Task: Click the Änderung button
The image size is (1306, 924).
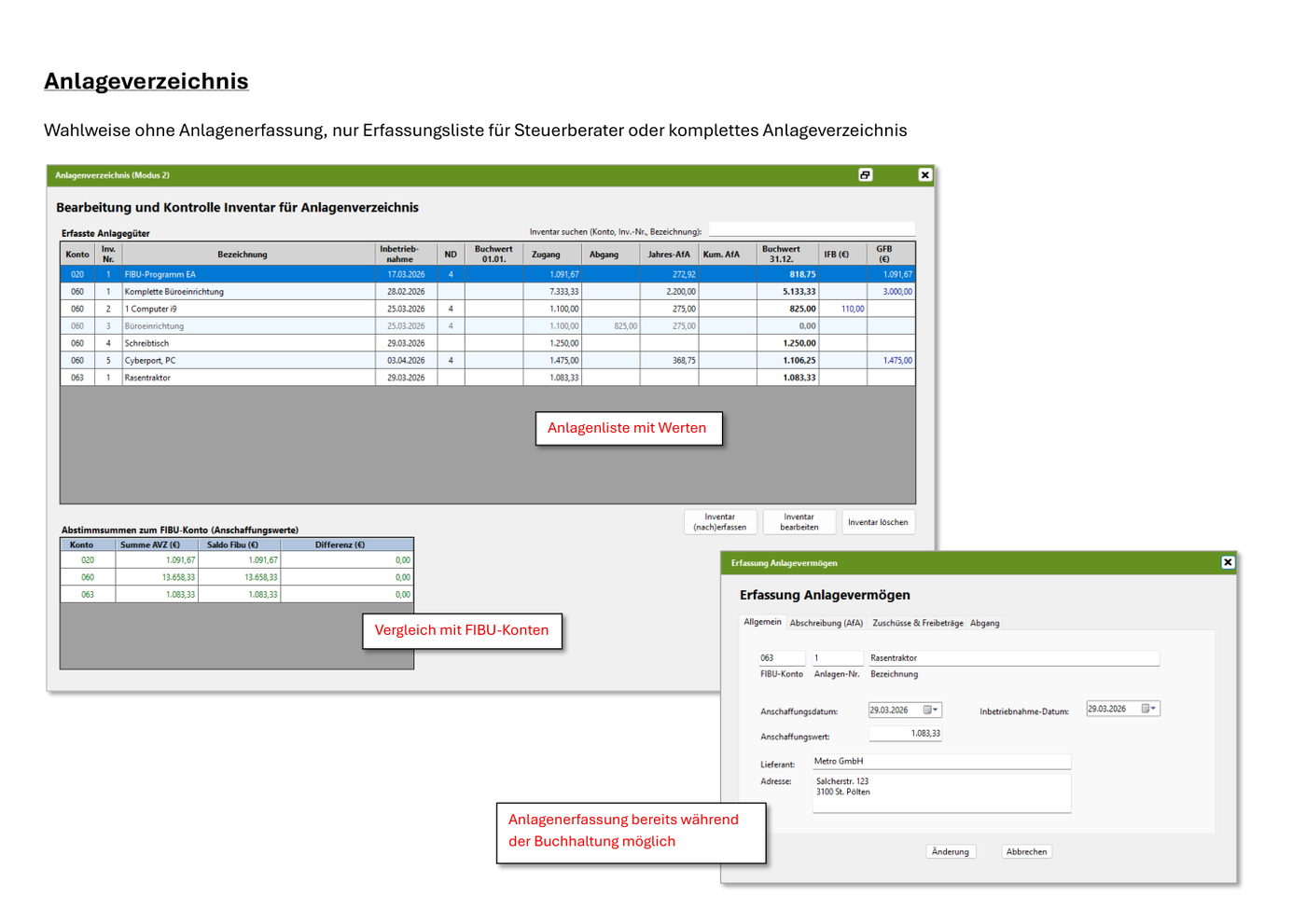Action: click(x=951, y=851)
